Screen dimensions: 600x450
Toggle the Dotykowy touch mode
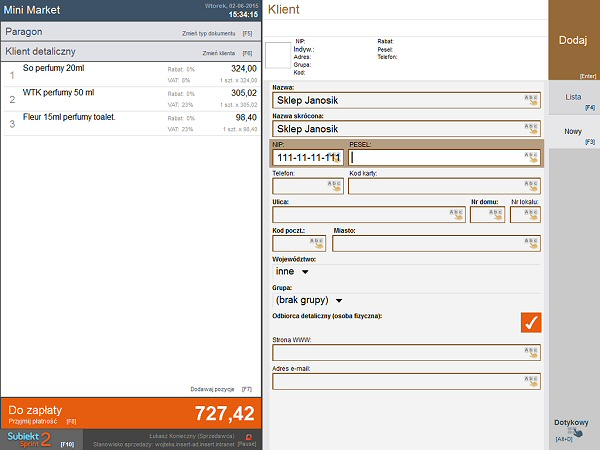click(x=574, y=428)
